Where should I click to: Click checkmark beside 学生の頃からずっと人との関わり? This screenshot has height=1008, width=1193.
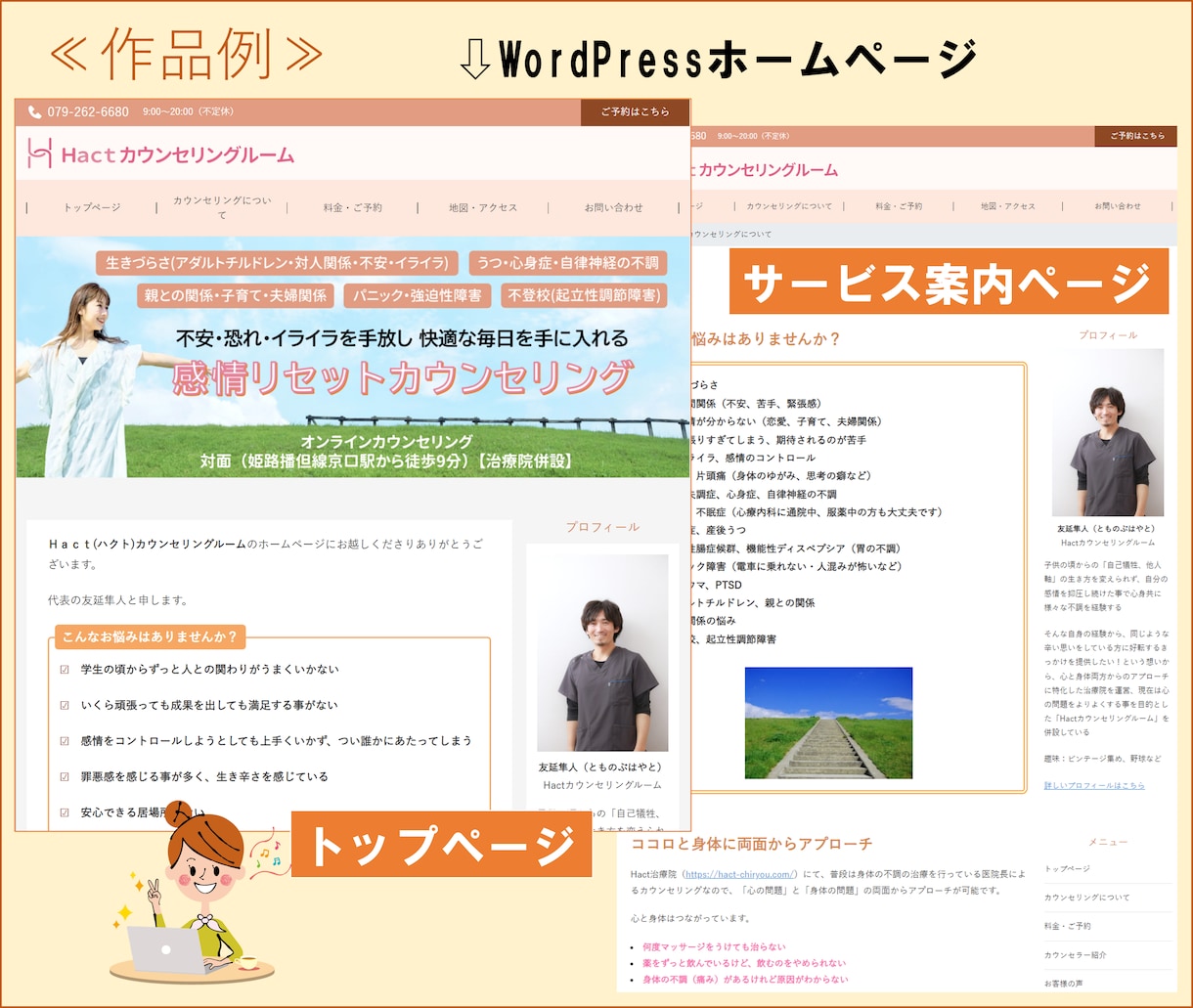tap(65, 670)
